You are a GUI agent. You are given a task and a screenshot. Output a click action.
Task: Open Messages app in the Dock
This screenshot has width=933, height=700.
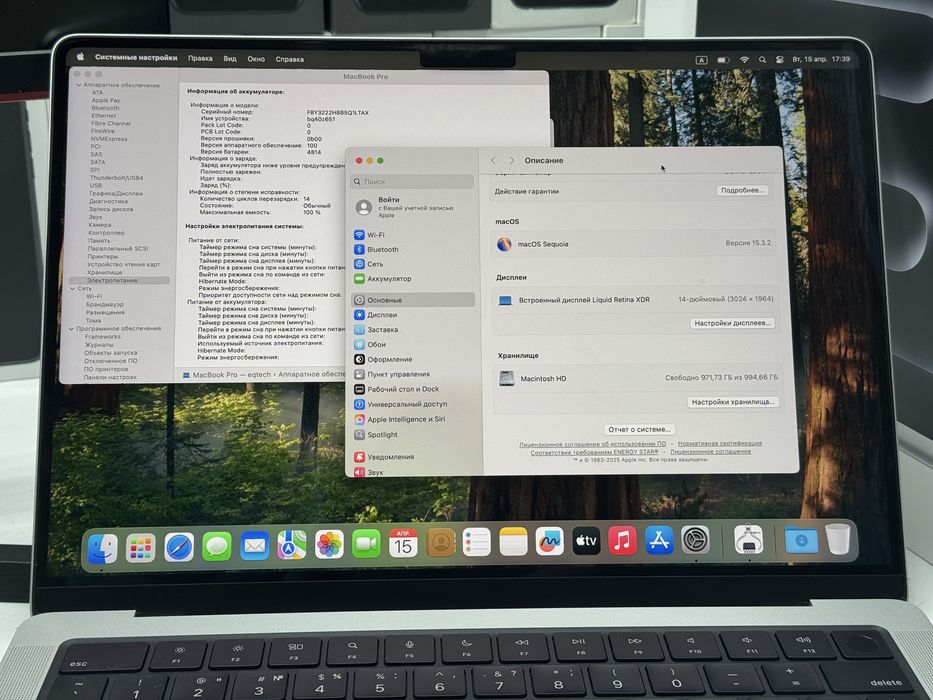(x=217, y=546)
